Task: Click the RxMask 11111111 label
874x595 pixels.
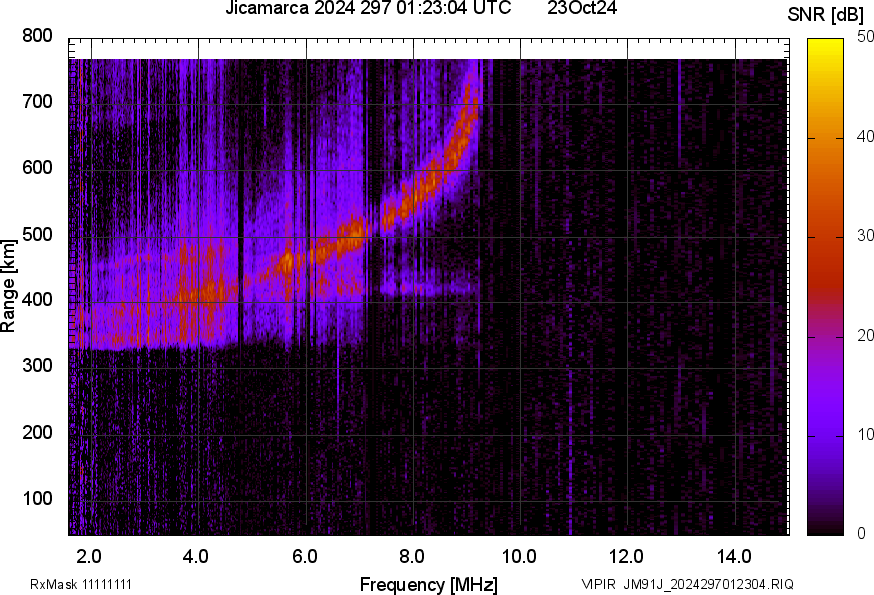Action: (81, 584)
